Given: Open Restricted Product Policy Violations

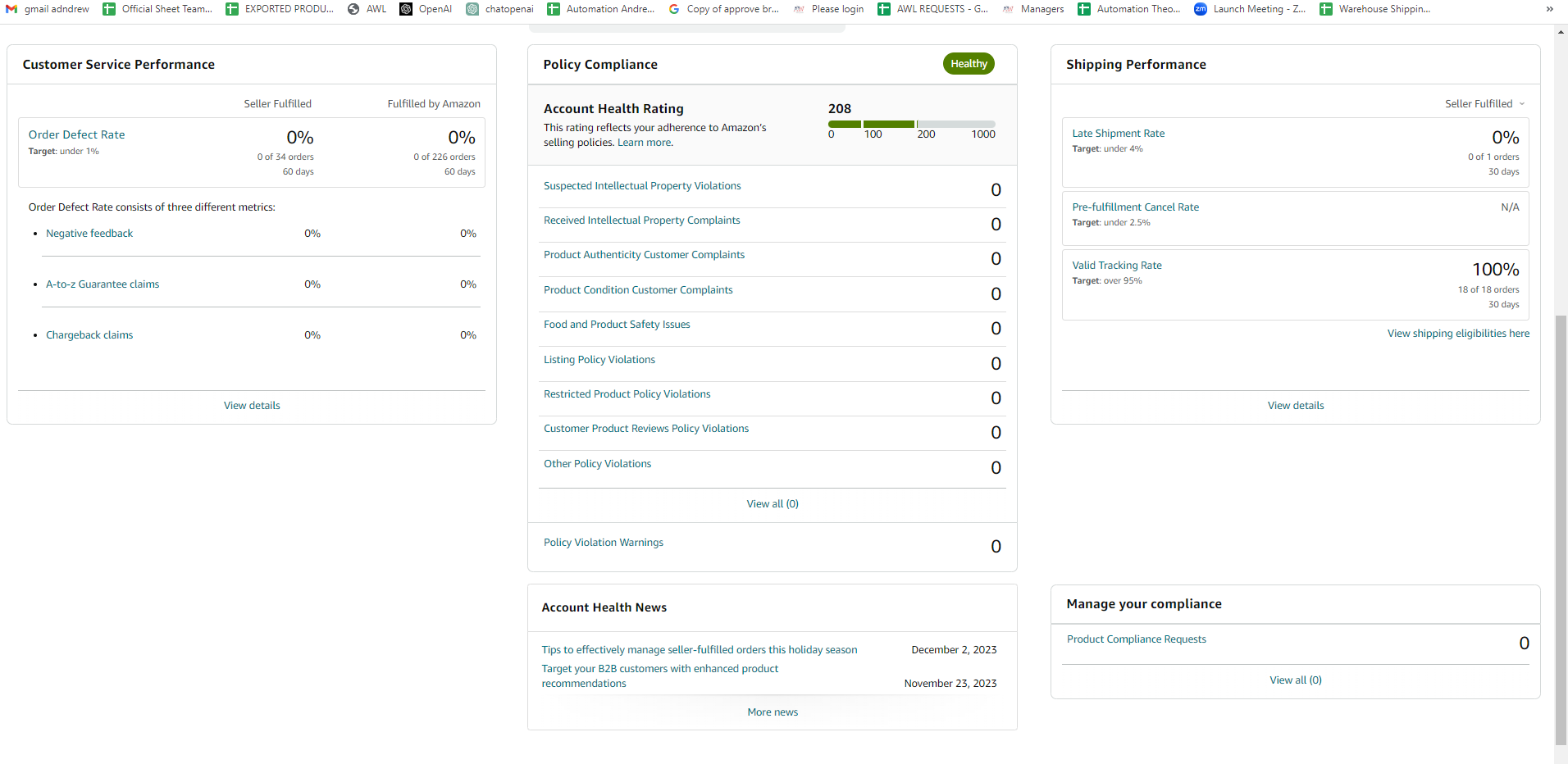Looking at the screenshot, I should coord(627,394).
